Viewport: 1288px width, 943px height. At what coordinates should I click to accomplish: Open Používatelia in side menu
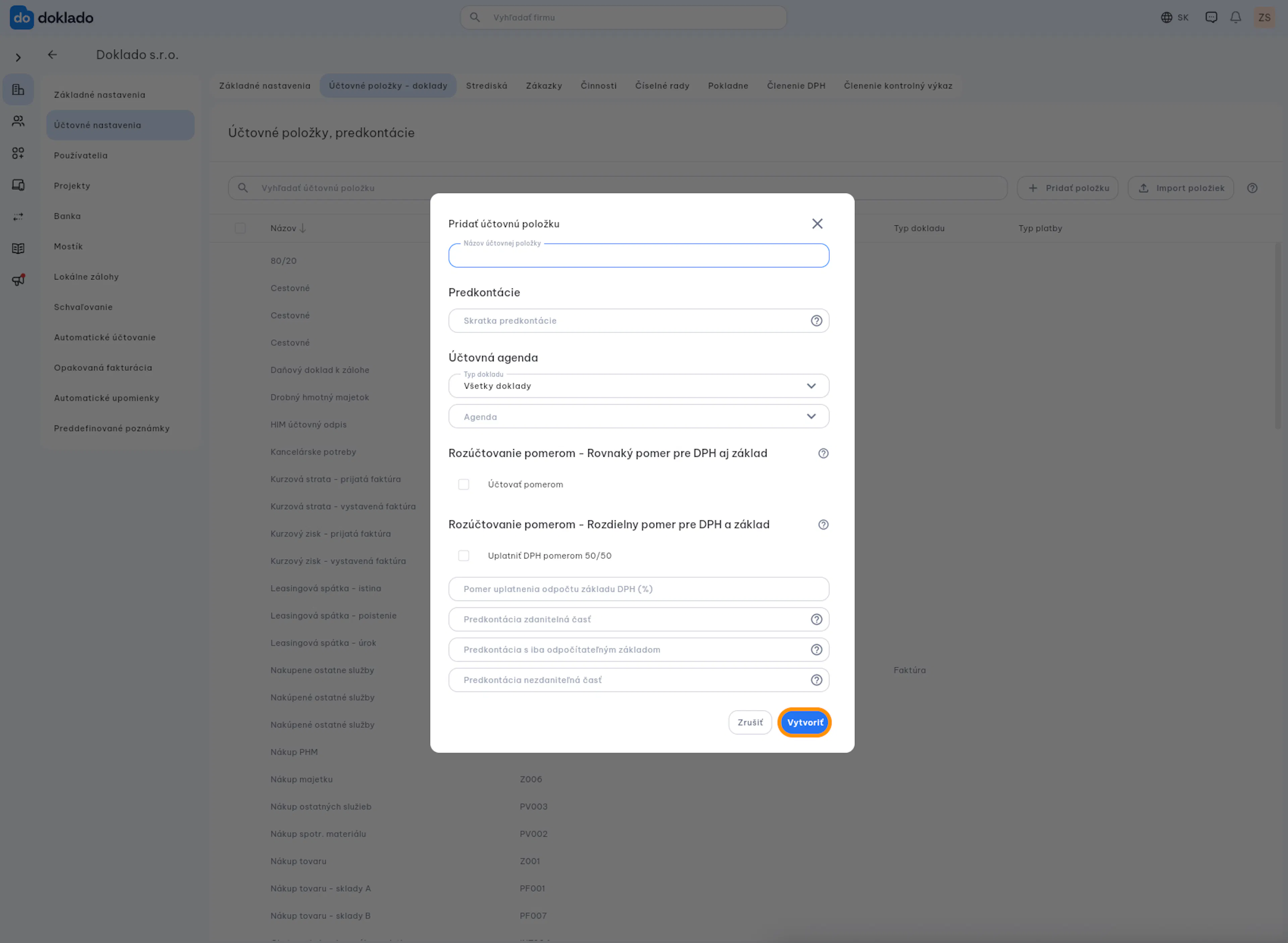pos(120,155)
